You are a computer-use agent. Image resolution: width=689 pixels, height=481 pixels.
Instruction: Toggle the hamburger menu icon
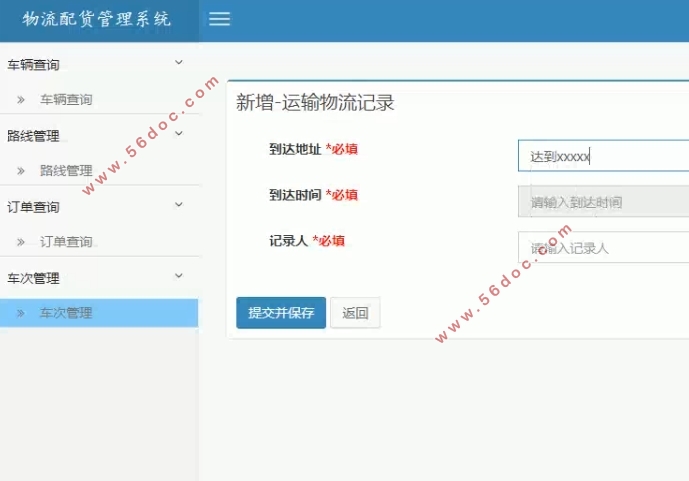(219, 19)
